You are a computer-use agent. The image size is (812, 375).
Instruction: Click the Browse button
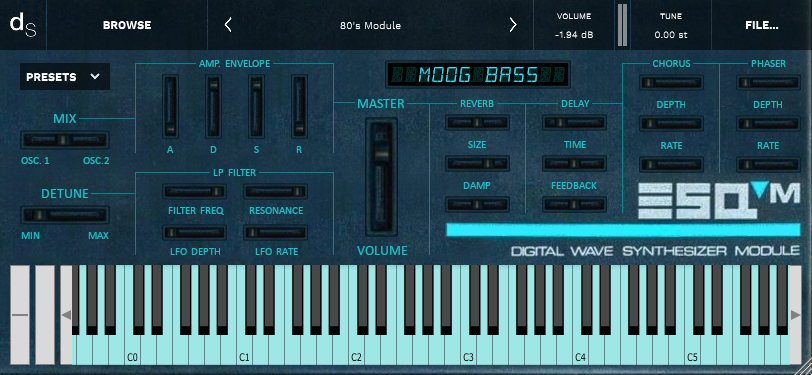click(127, 25)
